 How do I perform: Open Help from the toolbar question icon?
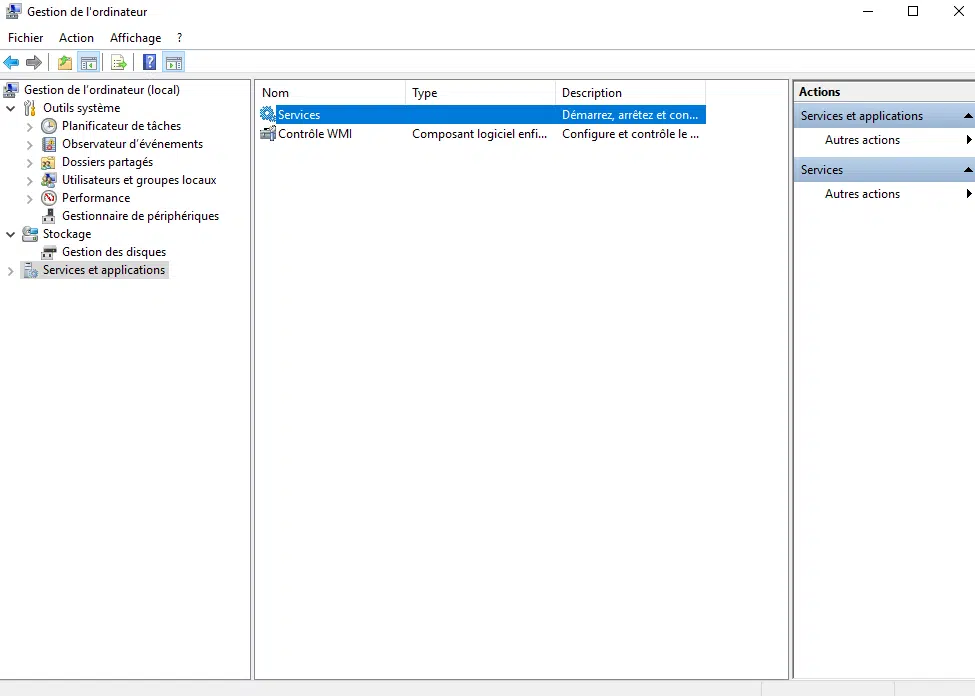pyautogui.click(x=149, y=62)
